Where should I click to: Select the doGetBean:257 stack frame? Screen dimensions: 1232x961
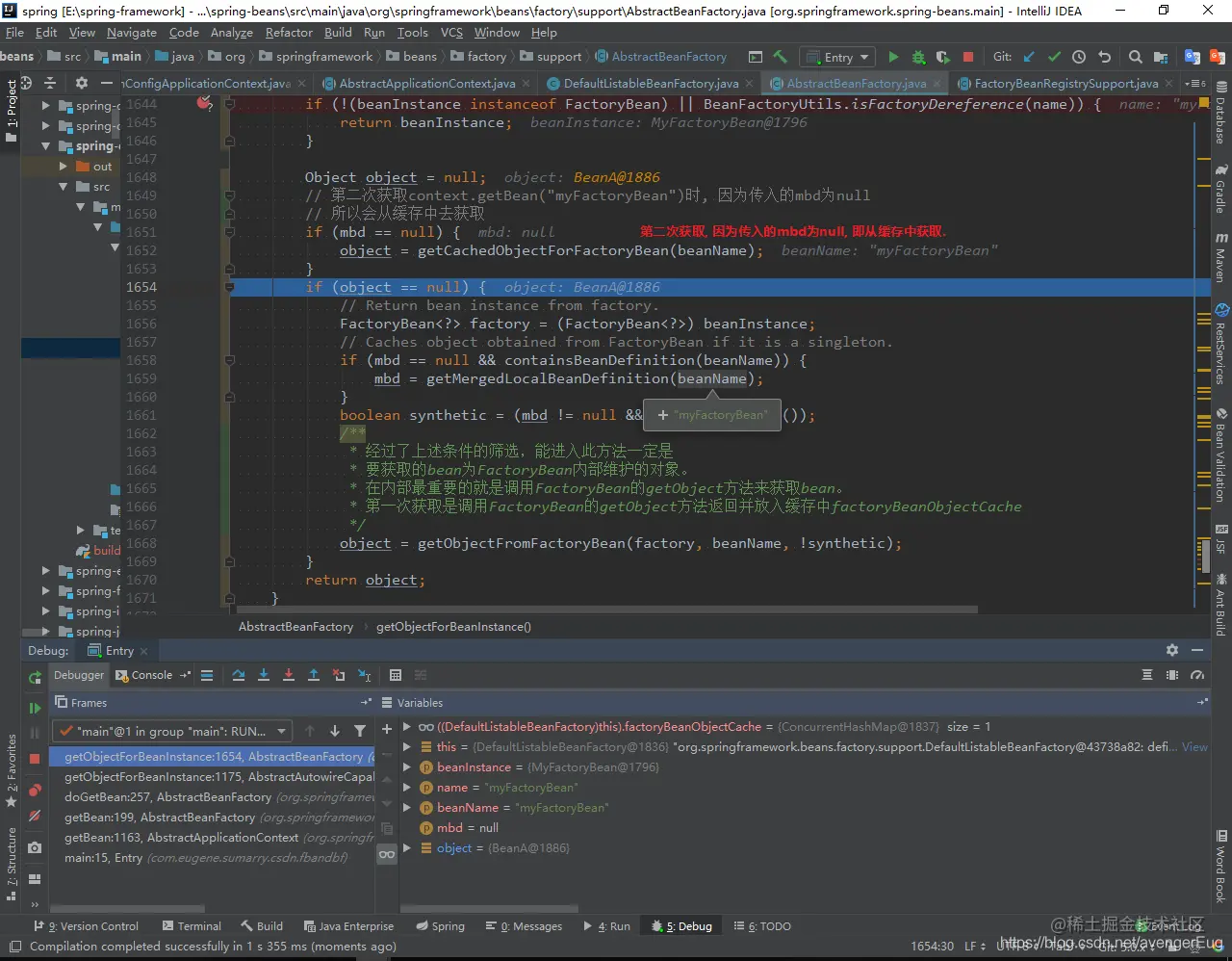[213, 797]
